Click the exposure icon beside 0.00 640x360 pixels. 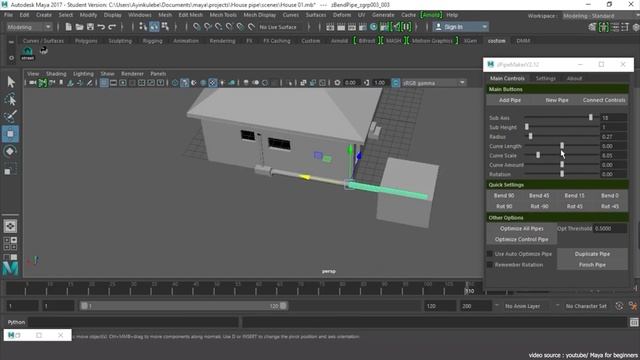point(337,83)
